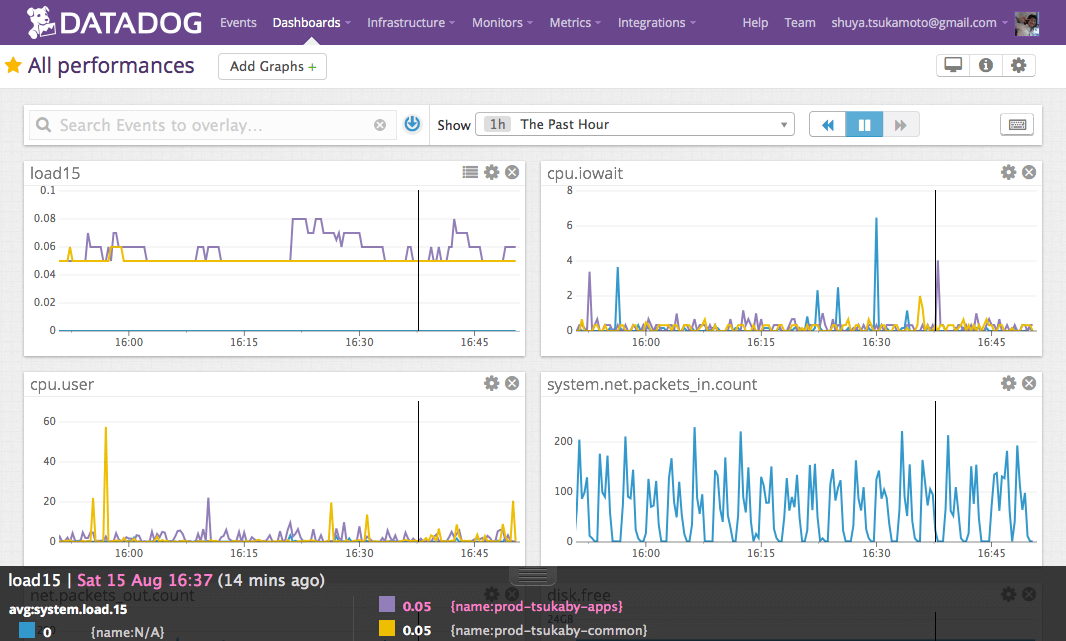1066x641 pixels.
Task: Remove the cpu.user graph
Action: 512,384
